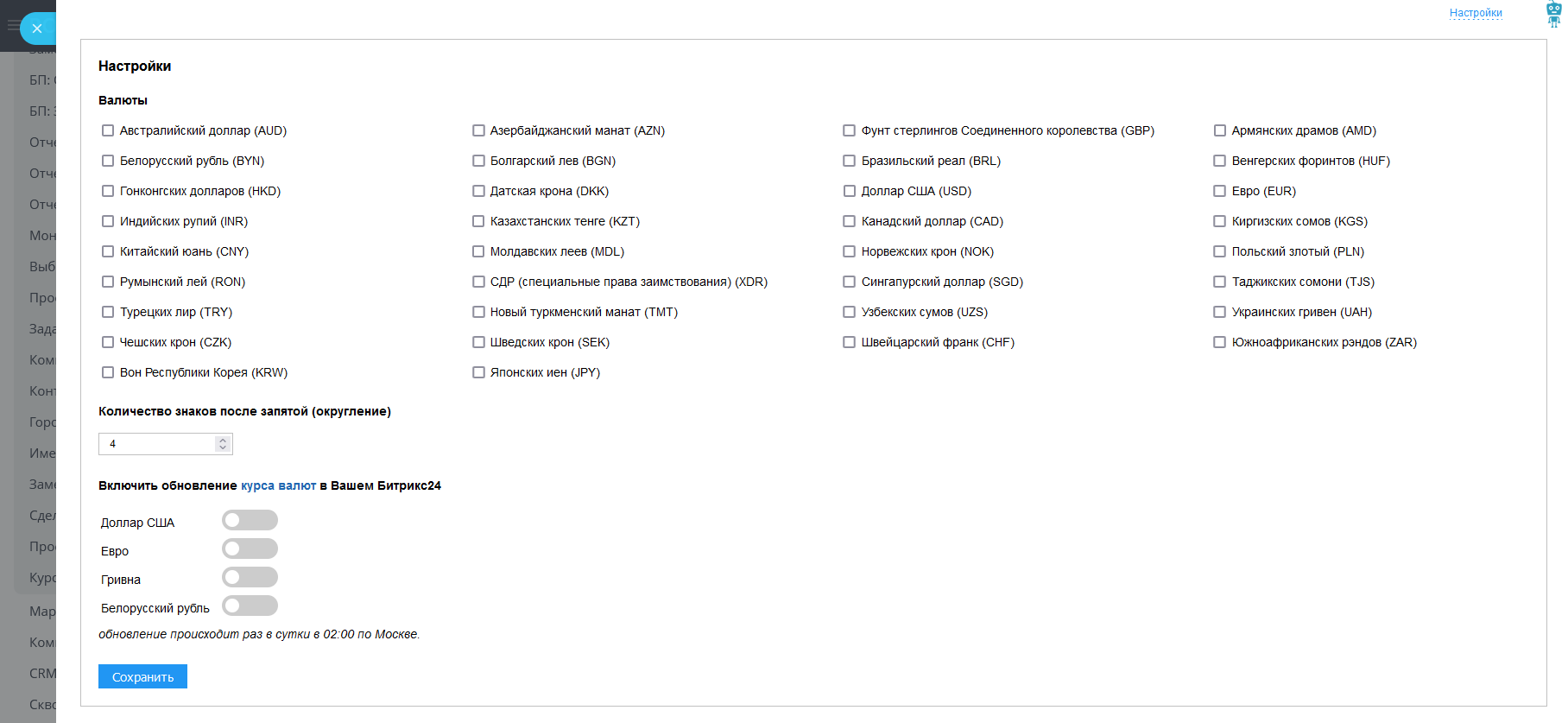
Task: Toggle Доллар США rate update switch
Action: click(250, 520)
